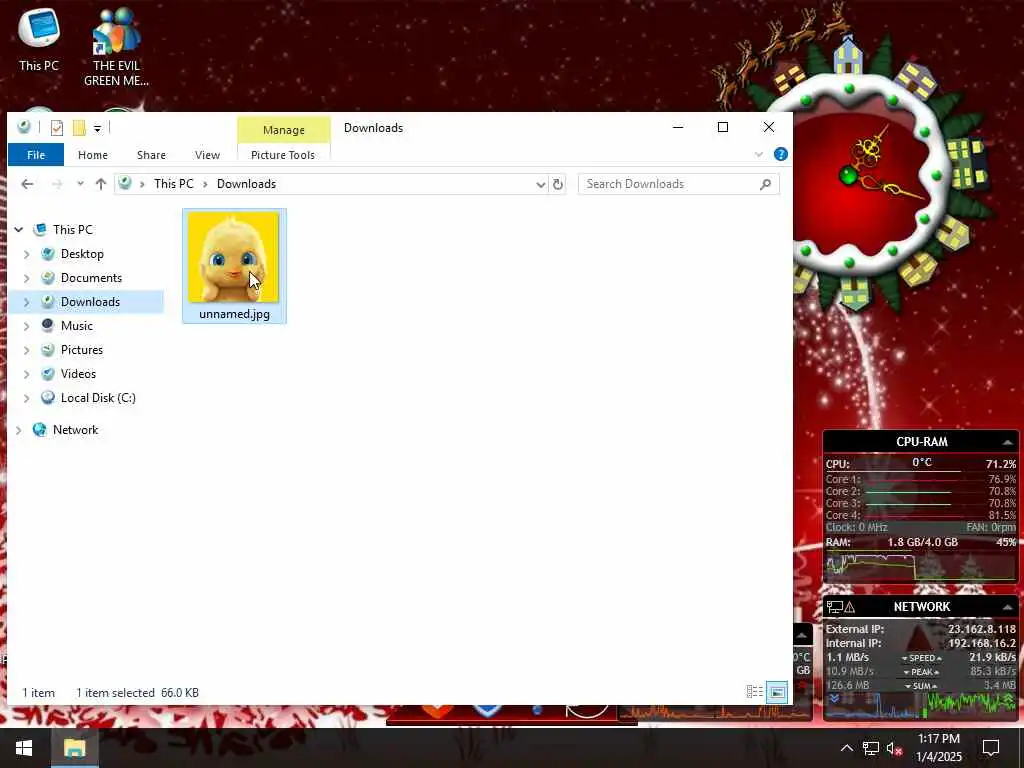Image resolution: width=1024 pixels, height=768 pixels.
Task: Switch to large thumbnails view layout
Action: pos(777,692)
